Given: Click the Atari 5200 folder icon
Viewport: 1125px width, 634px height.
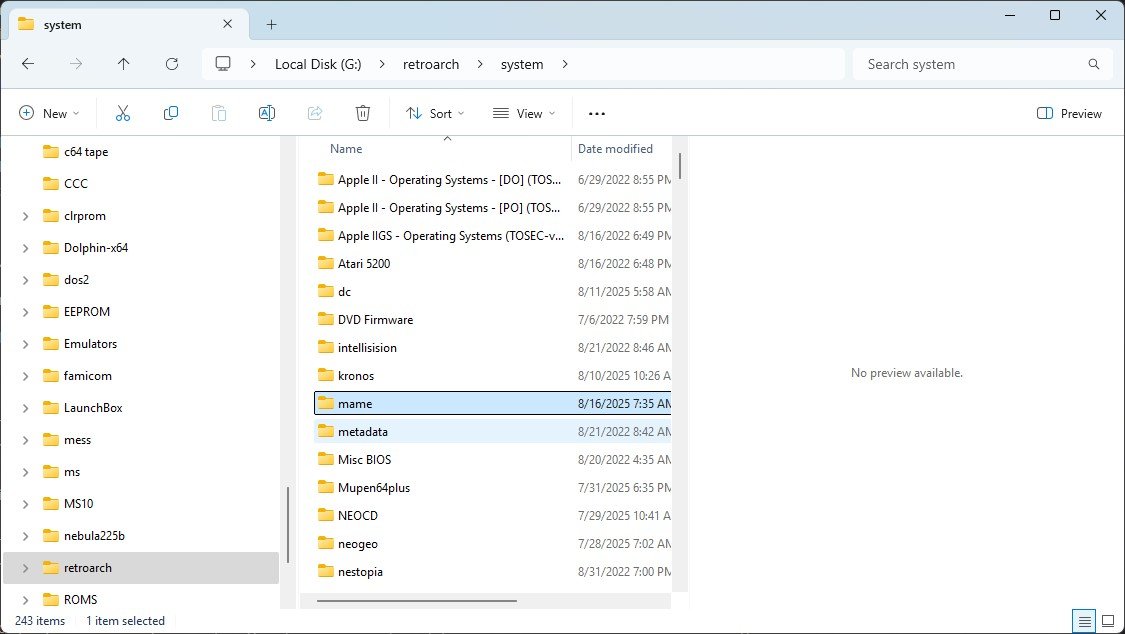Looking at the screenshot, I should pyautogui.click(x=326, y=263).
